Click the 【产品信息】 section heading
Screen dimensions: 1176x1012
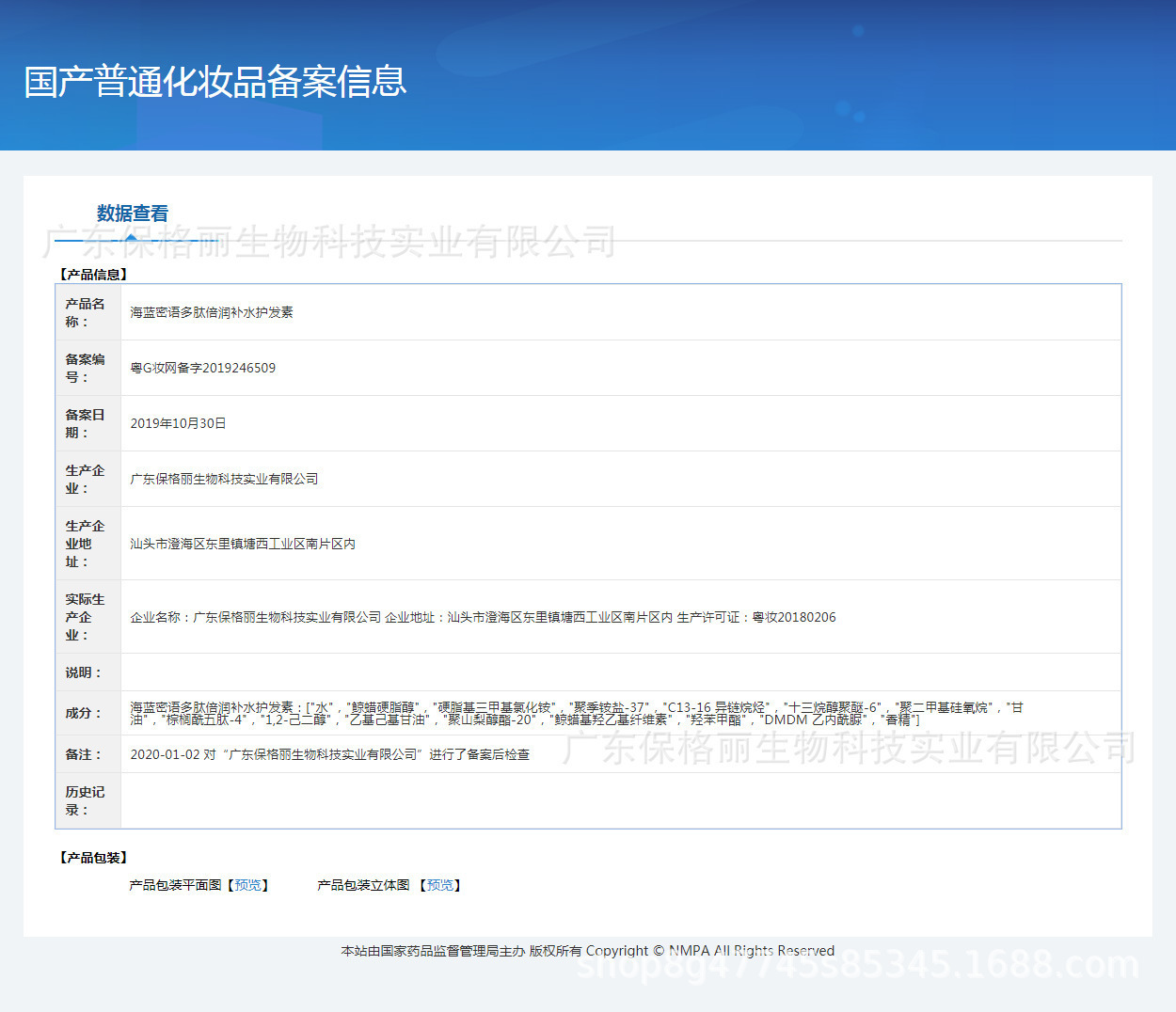point(93,275)
